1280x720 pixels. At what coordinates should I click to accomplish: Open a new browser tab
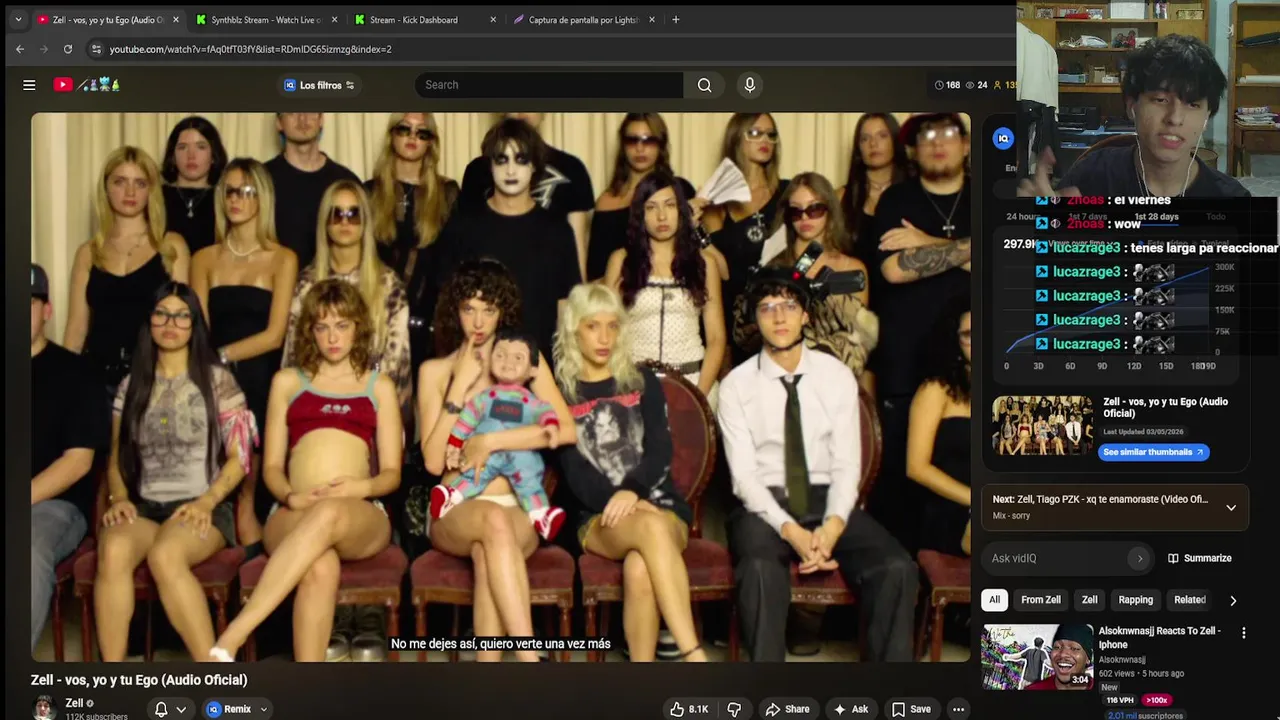coord(676,19)
